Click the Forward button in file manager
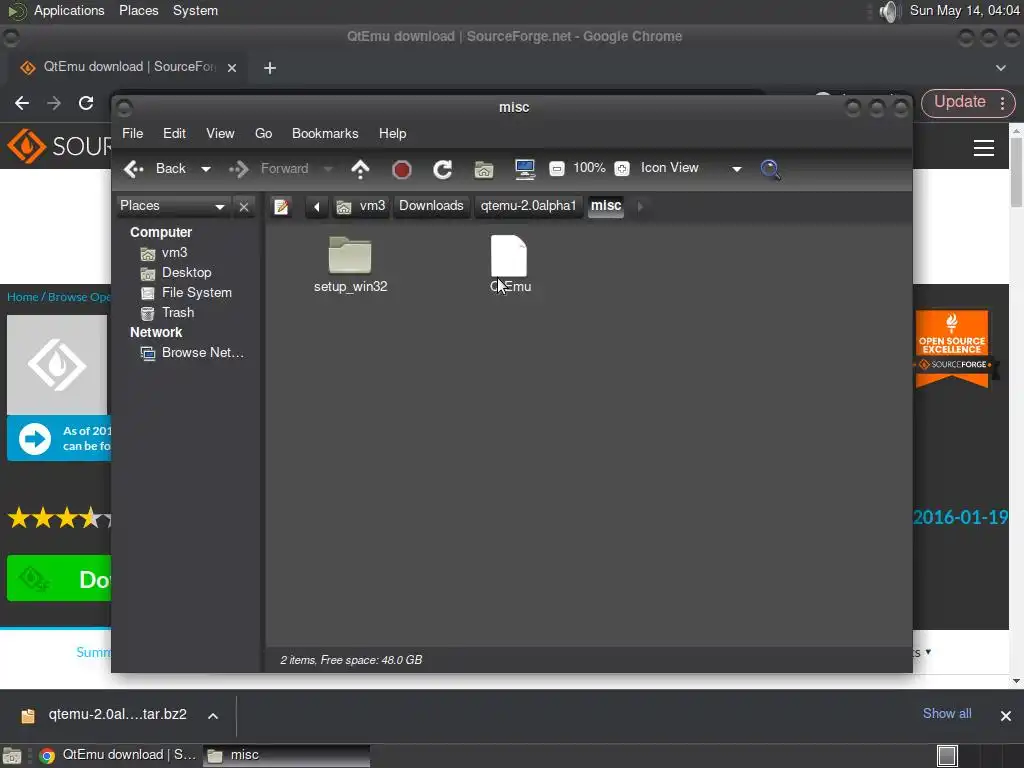1024x768 pixels. click(x=268, y=168)
